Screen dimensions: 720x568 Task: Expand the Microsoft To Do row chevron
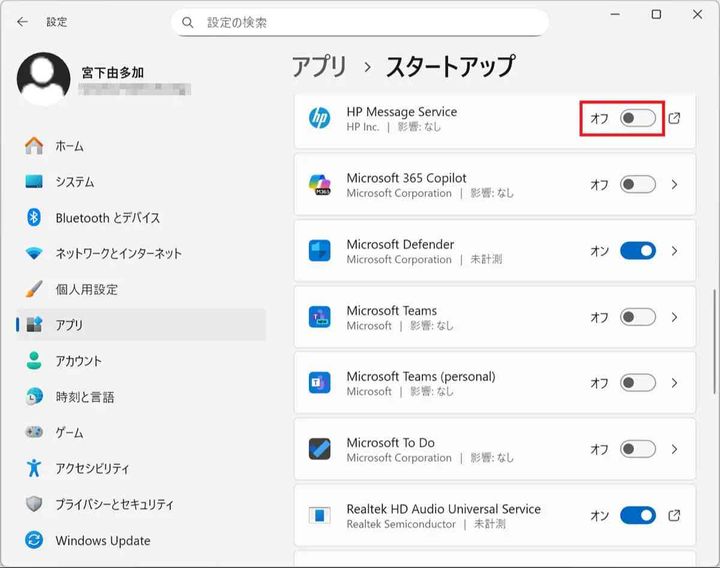click(x=675, y=449)
